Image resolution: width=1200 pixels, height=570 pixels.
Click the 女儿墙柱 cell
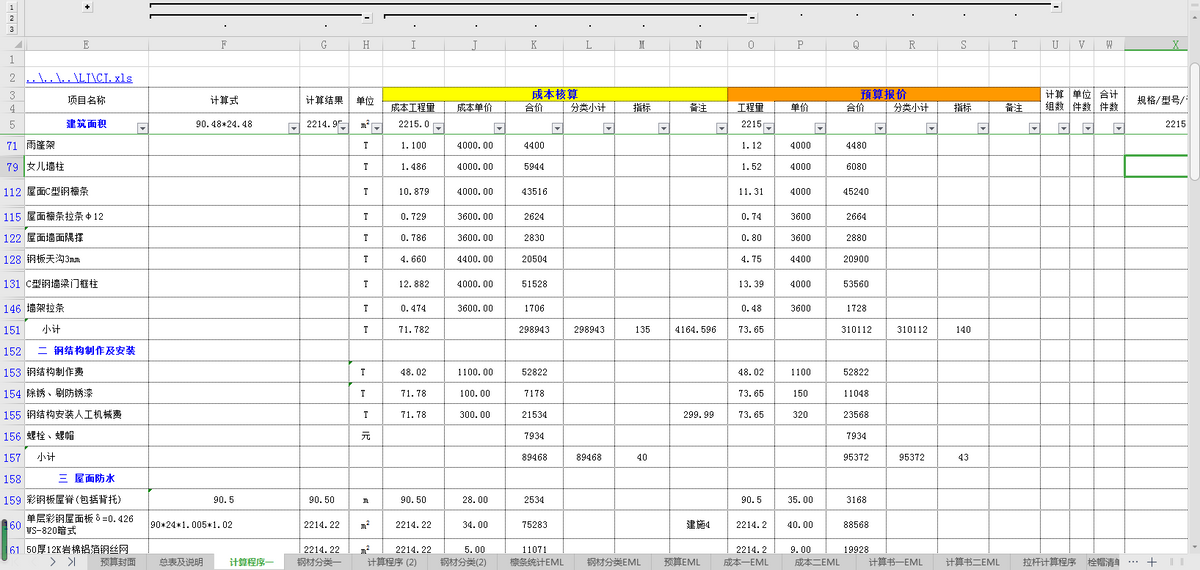coord(86,166)
